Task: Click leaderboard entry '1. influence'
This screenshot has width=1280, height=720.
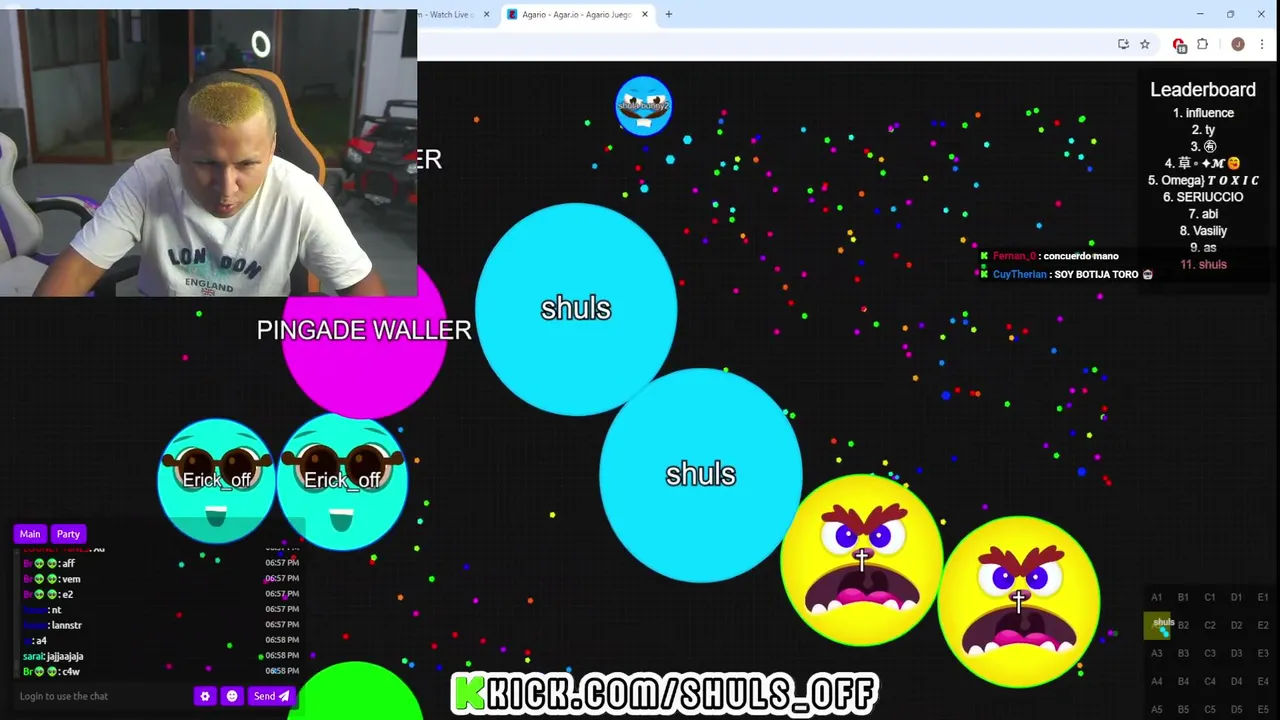Action: 1203,113
